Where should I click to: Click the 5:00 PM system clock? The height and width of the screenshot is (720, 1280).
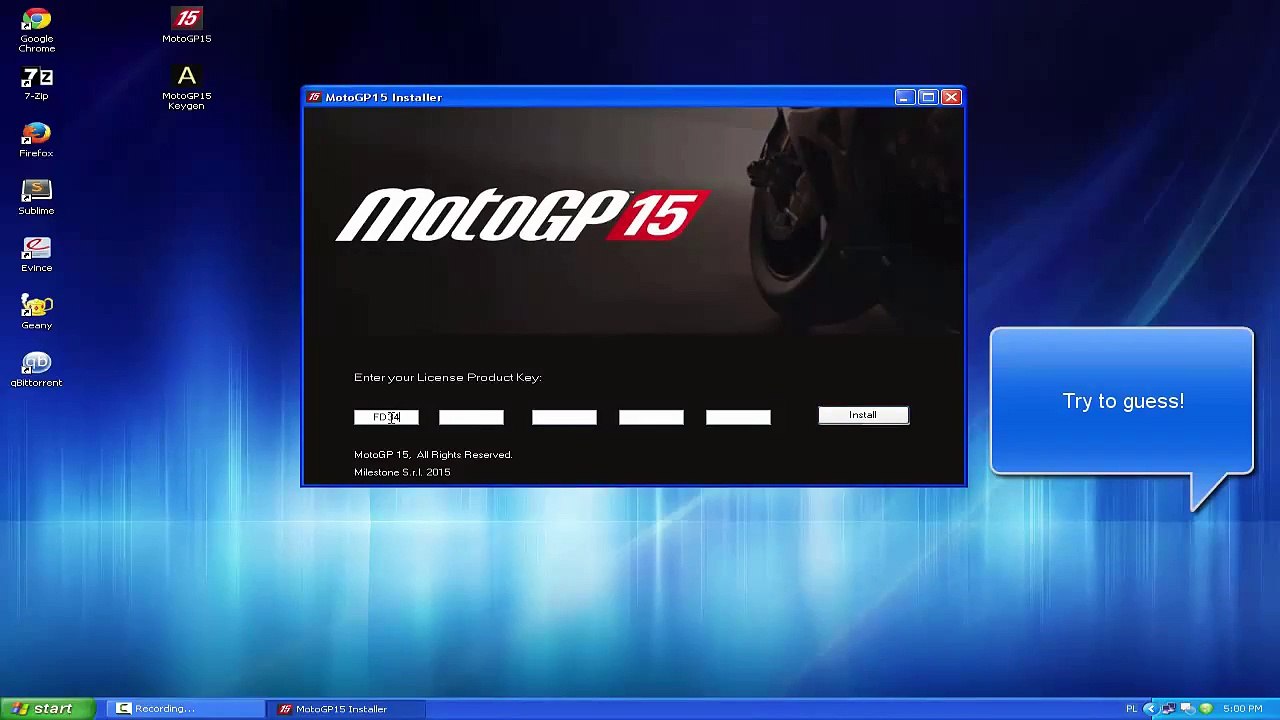click(x=1242, y=709)
